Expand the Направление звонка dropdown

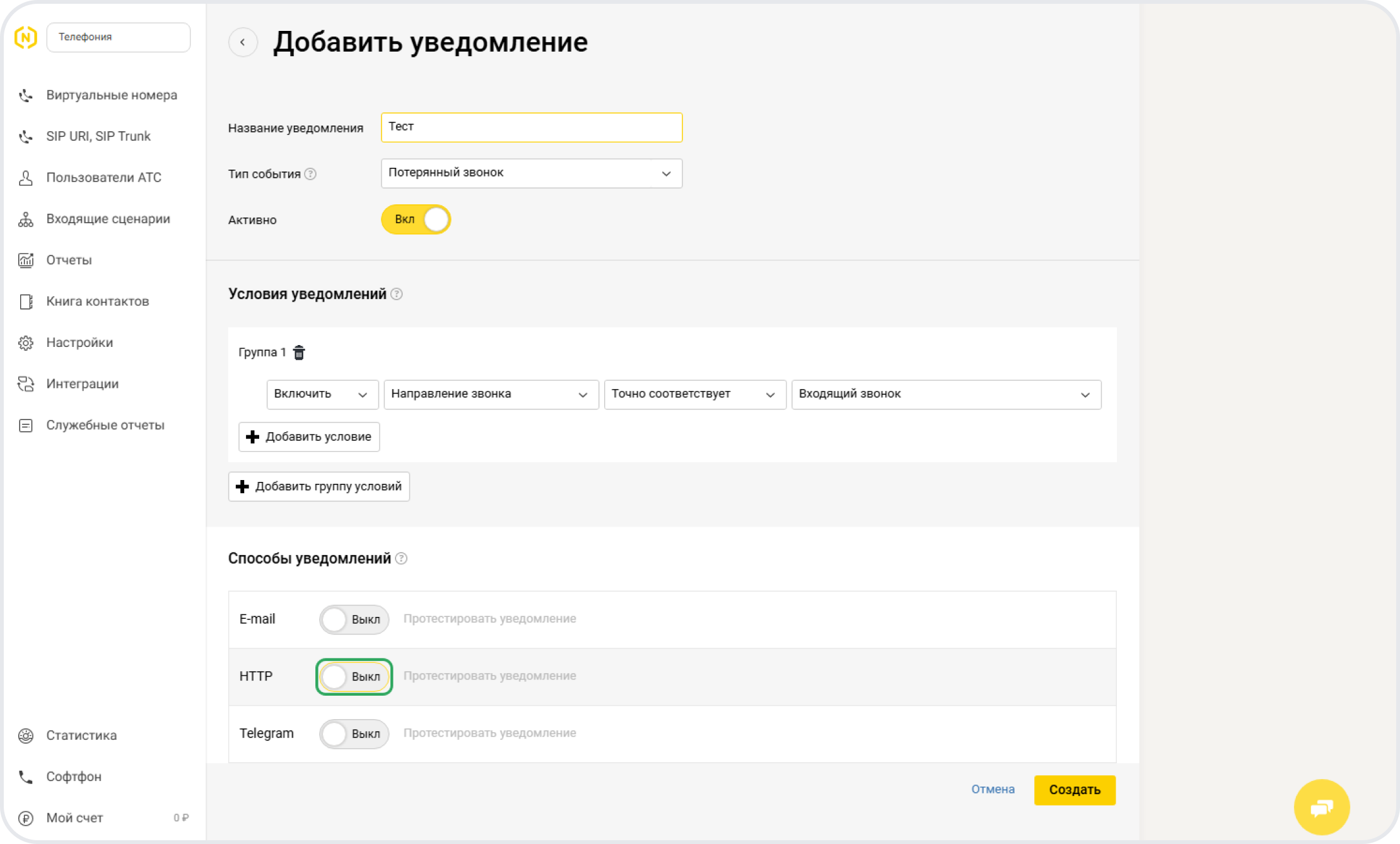491,394
